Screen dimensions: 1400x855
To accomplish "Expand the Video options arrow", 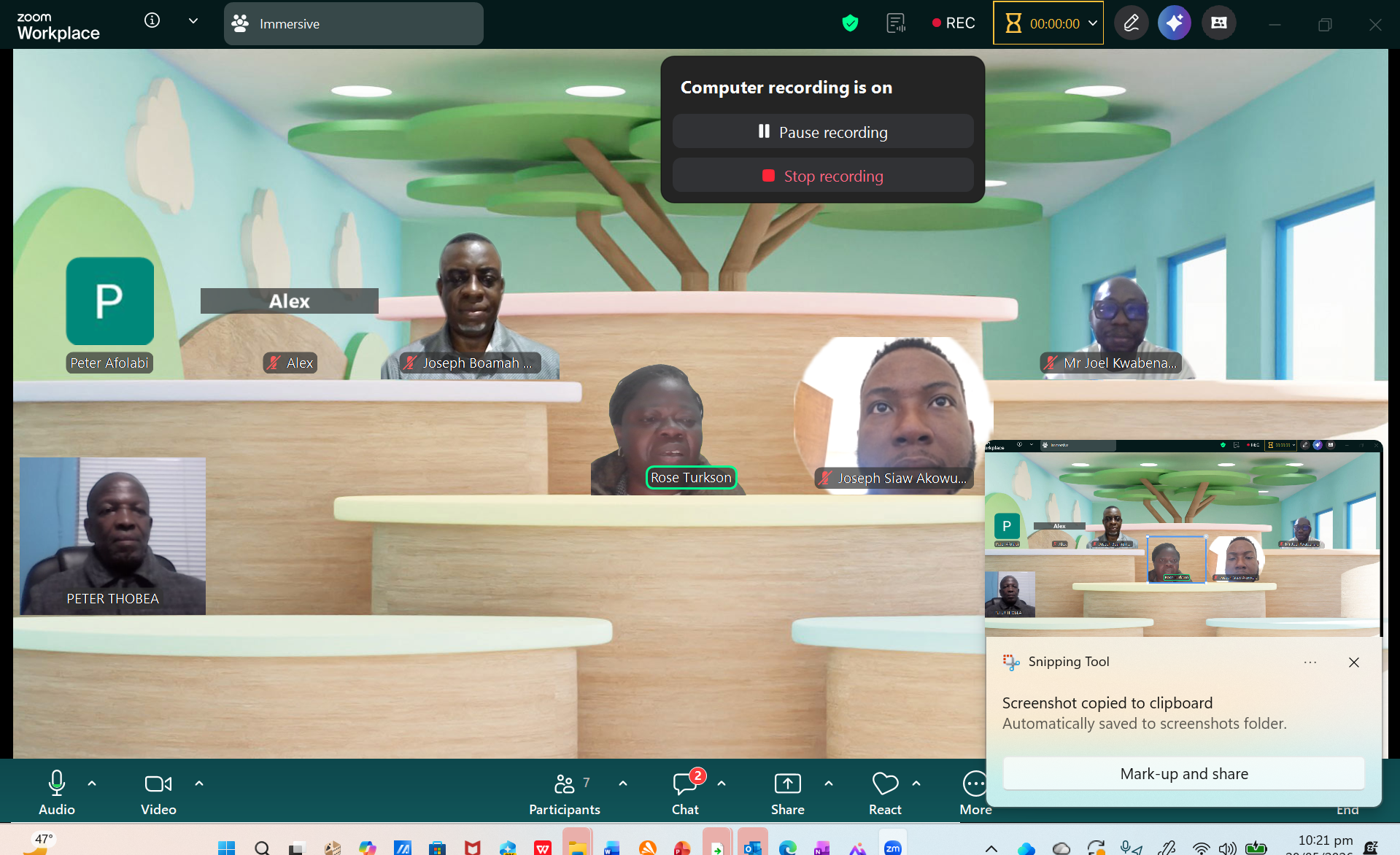I will pyautogui.click(x=199, y=784).
